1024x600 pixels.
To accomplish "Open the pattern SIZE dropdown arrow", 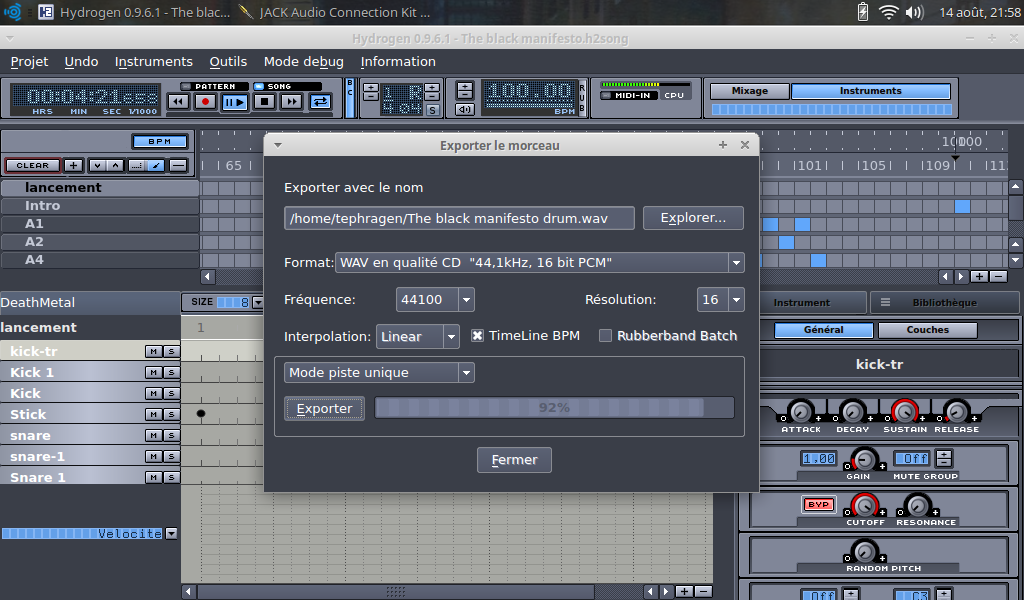I will pos(258,302).
